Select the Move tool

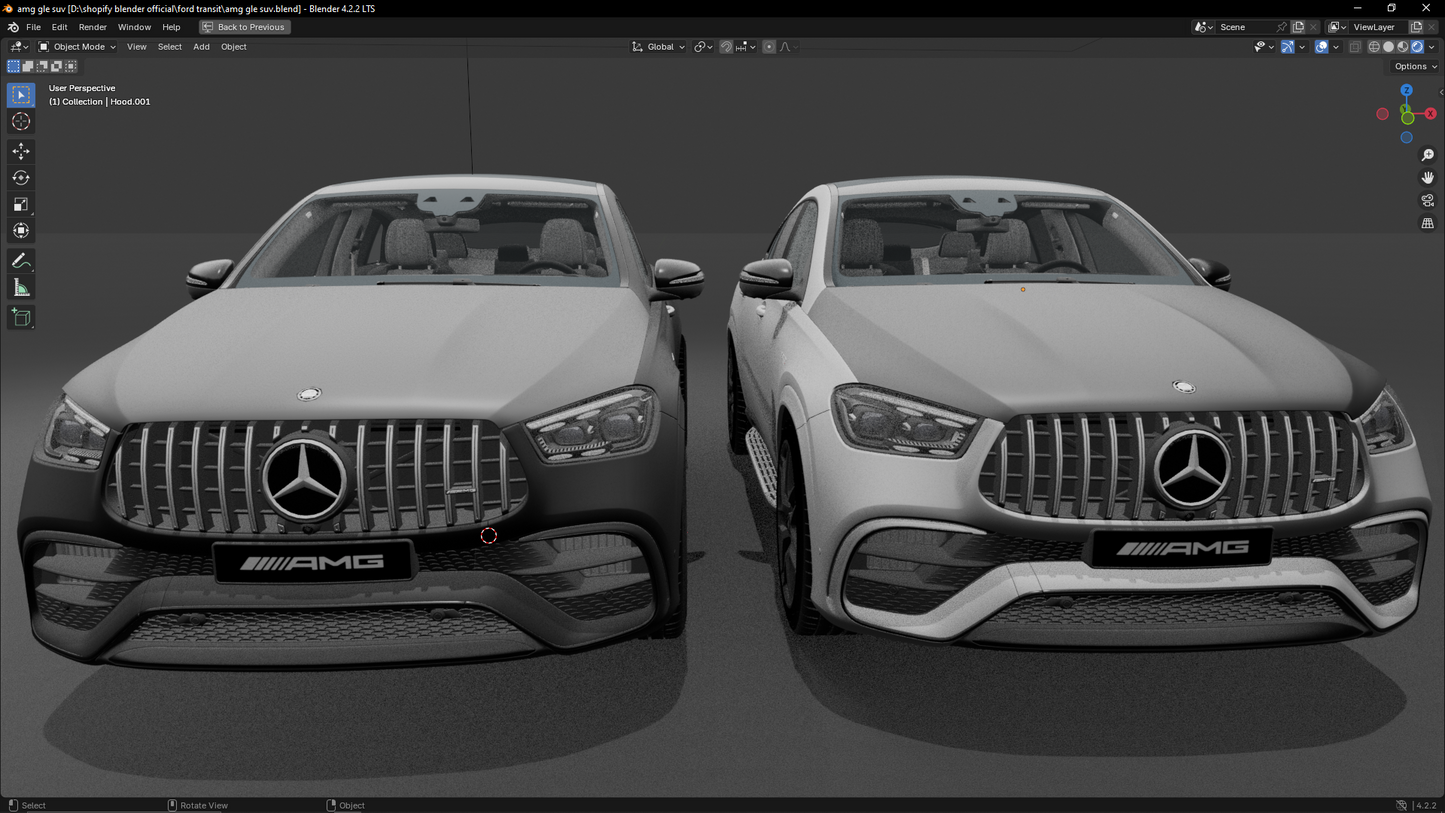point(20,150)
